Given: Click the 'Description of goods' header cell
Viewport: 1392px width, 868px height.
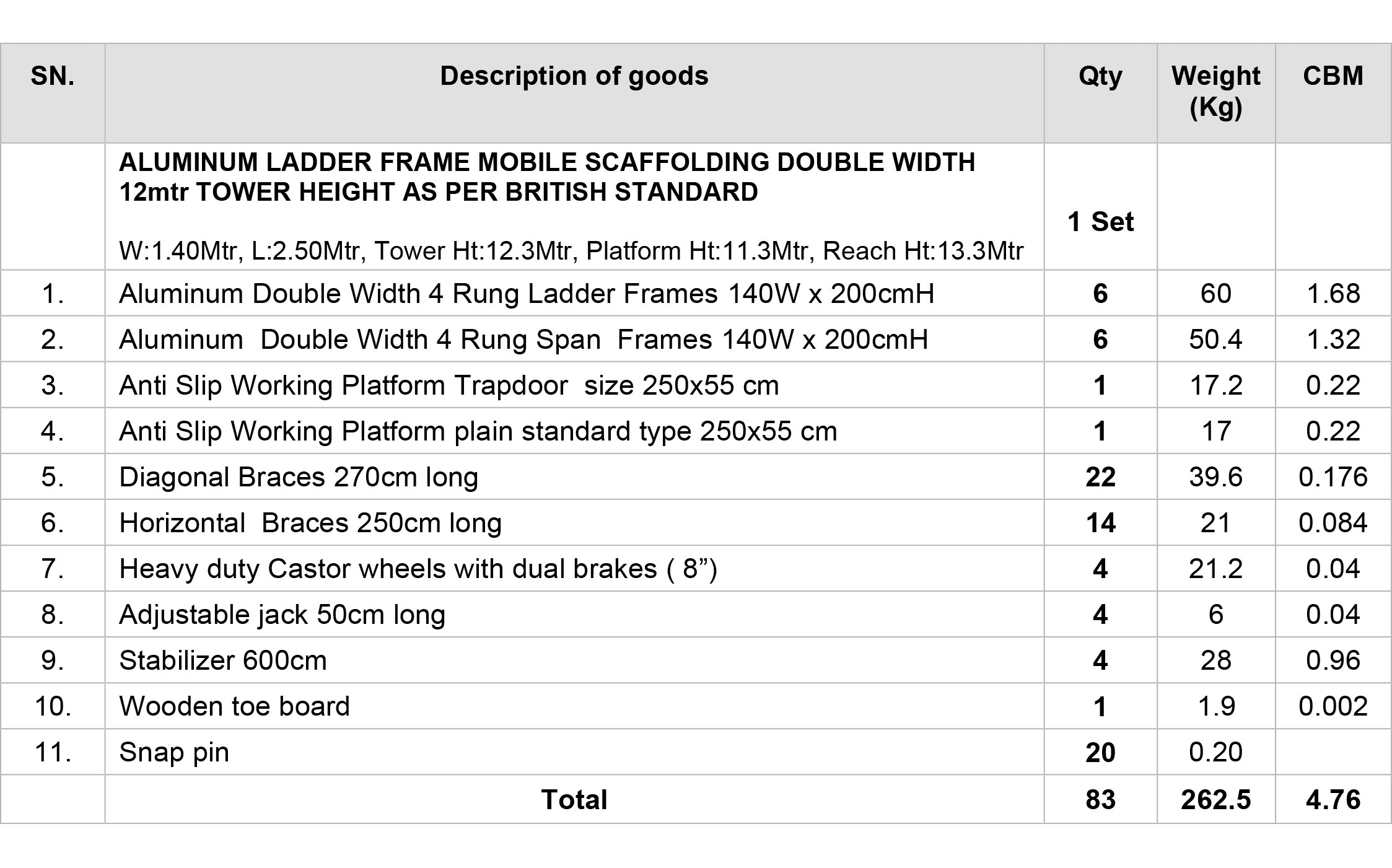Looking at the screenshot, I should click(574, 93).
